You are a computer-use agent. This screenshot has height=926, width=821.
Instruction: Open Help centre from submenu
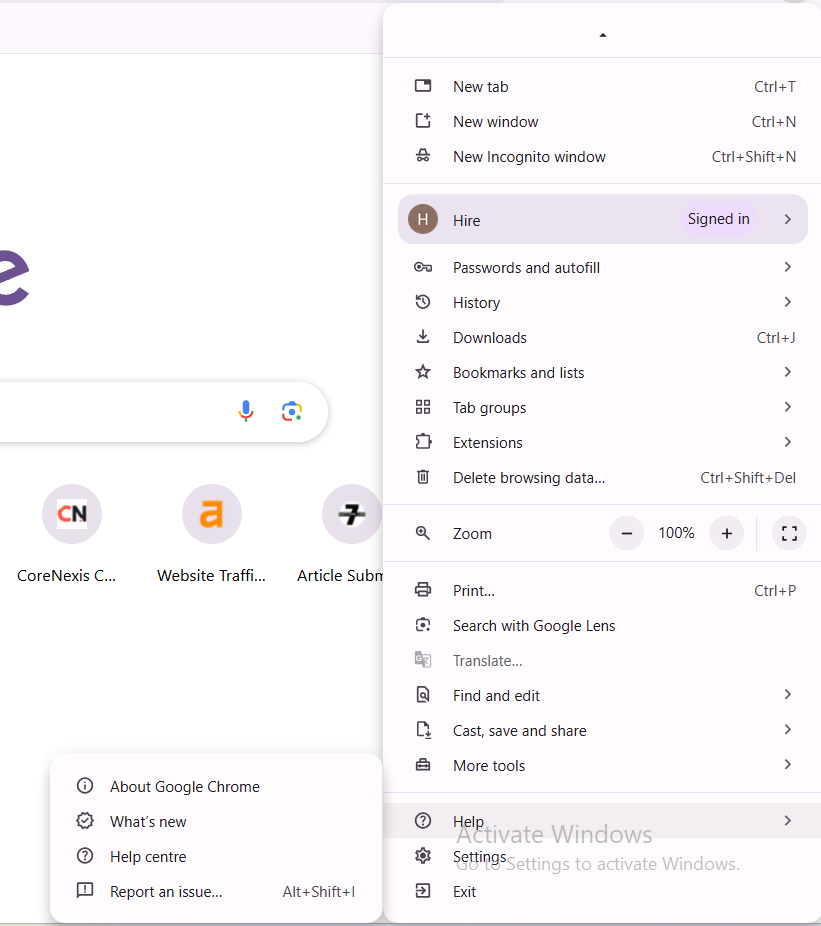[x=216, y=856]
